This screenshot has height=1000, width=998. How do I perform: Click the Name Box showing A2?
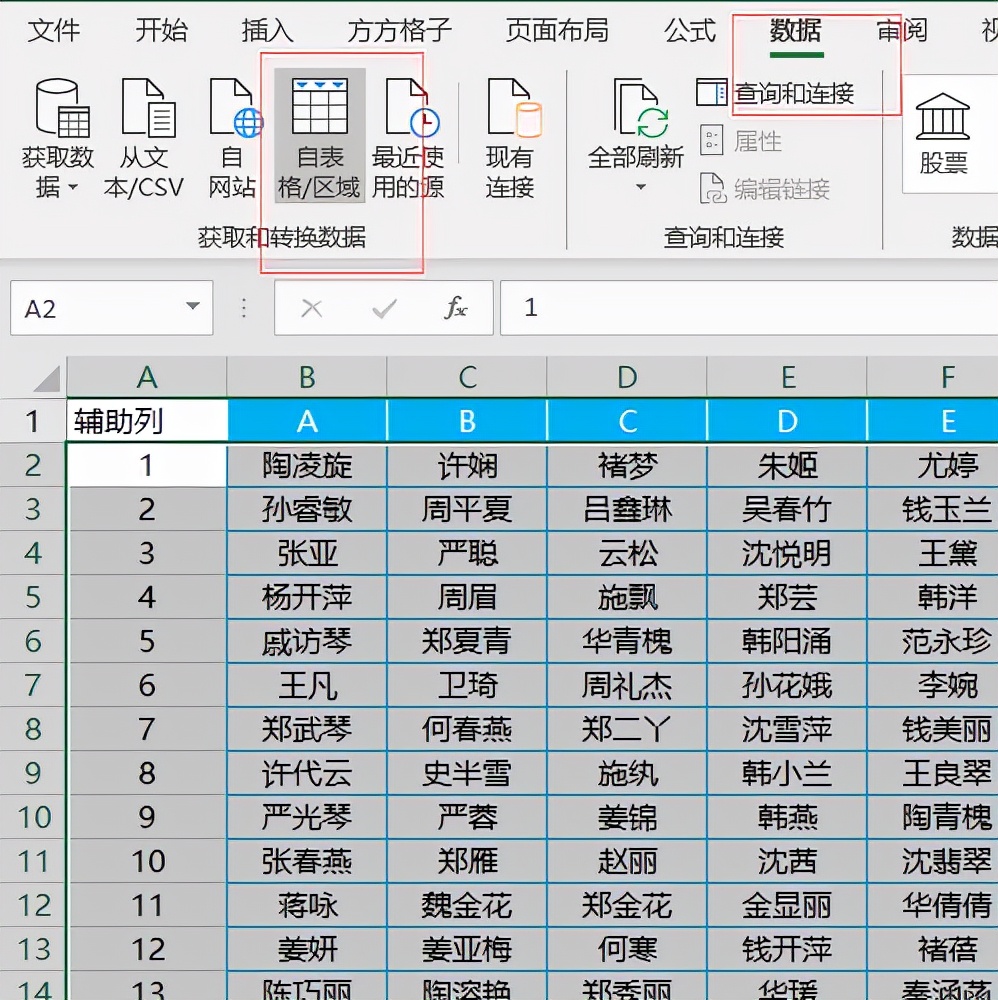pyautogui.click(x=112, y=308)
